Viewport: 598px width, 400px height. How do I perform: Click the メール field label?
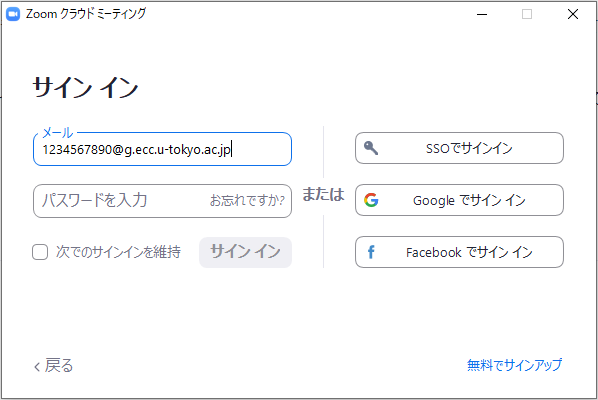(58, 133)
